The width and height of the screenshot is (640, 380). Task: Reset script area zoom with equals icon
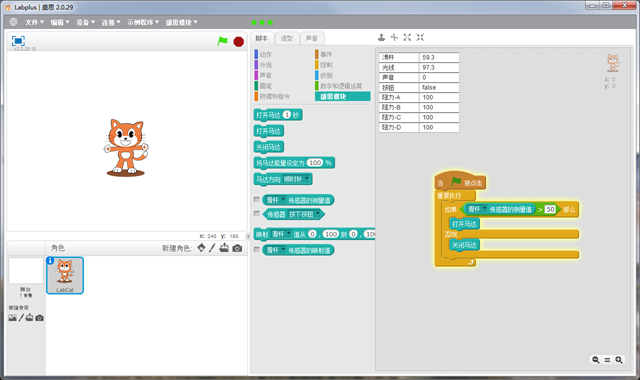607,360
